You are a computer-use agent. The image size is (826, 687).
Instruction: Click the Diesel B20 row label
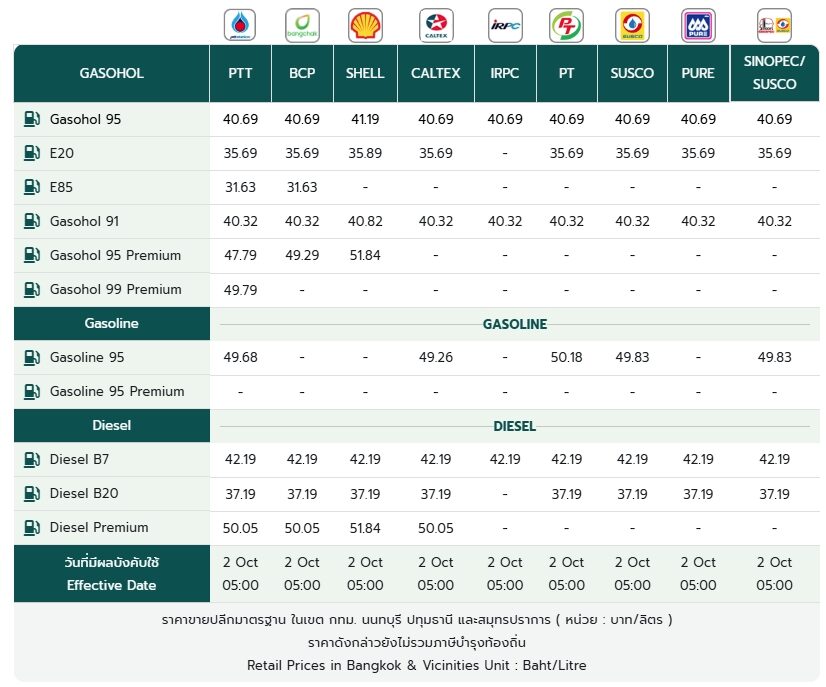[84, 494]
